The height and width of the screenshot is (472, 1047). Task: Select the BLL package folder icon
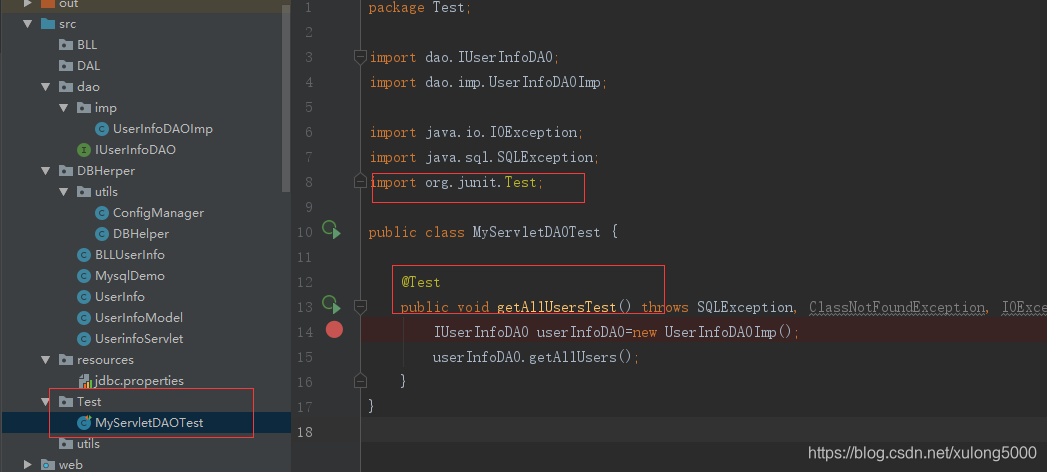[65, 45]
